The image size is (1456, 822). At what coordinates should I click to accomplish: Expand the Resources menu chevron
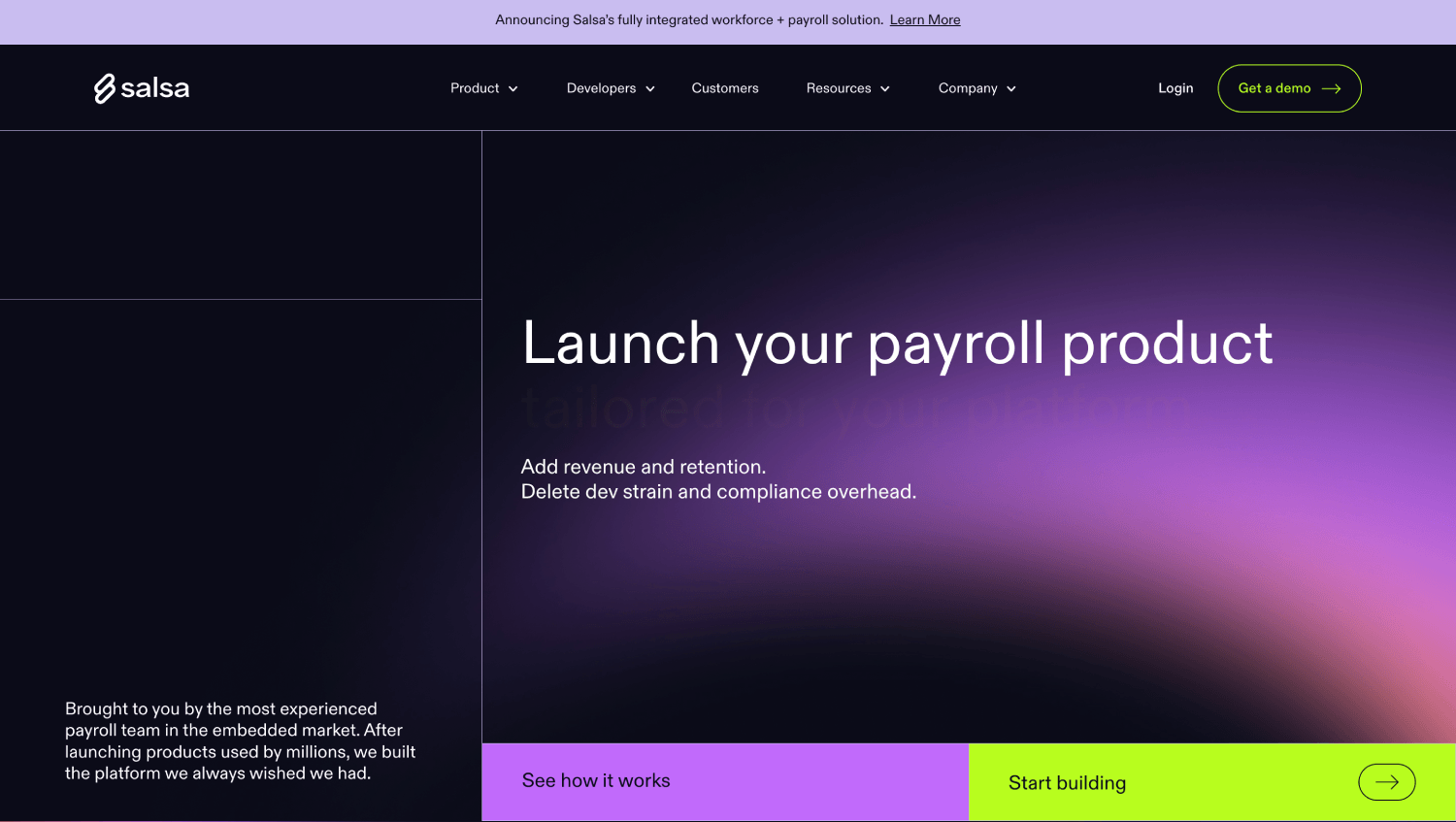[885, 89]
